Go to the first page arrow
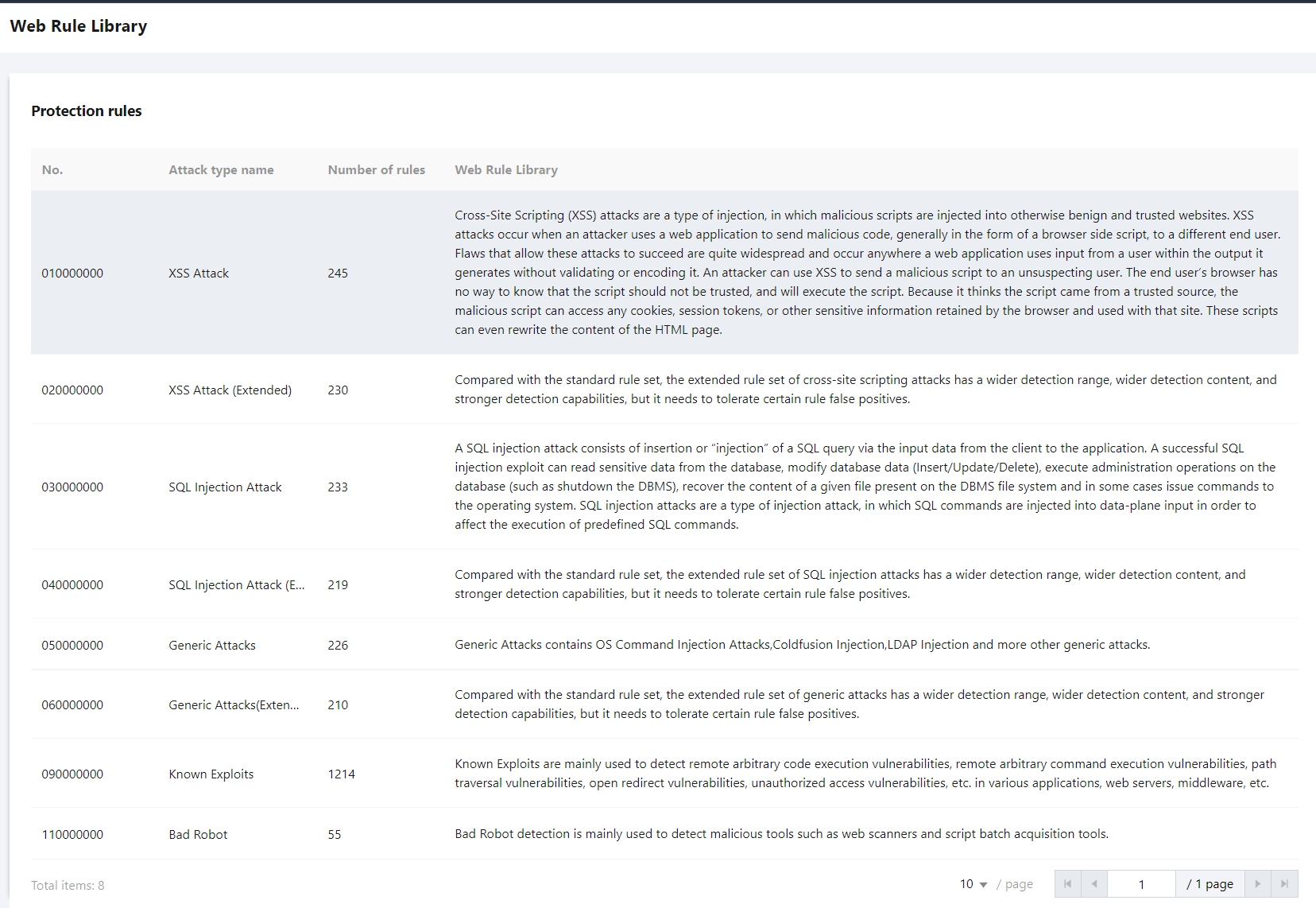The image size is (1316, 908). [1067, 884]
